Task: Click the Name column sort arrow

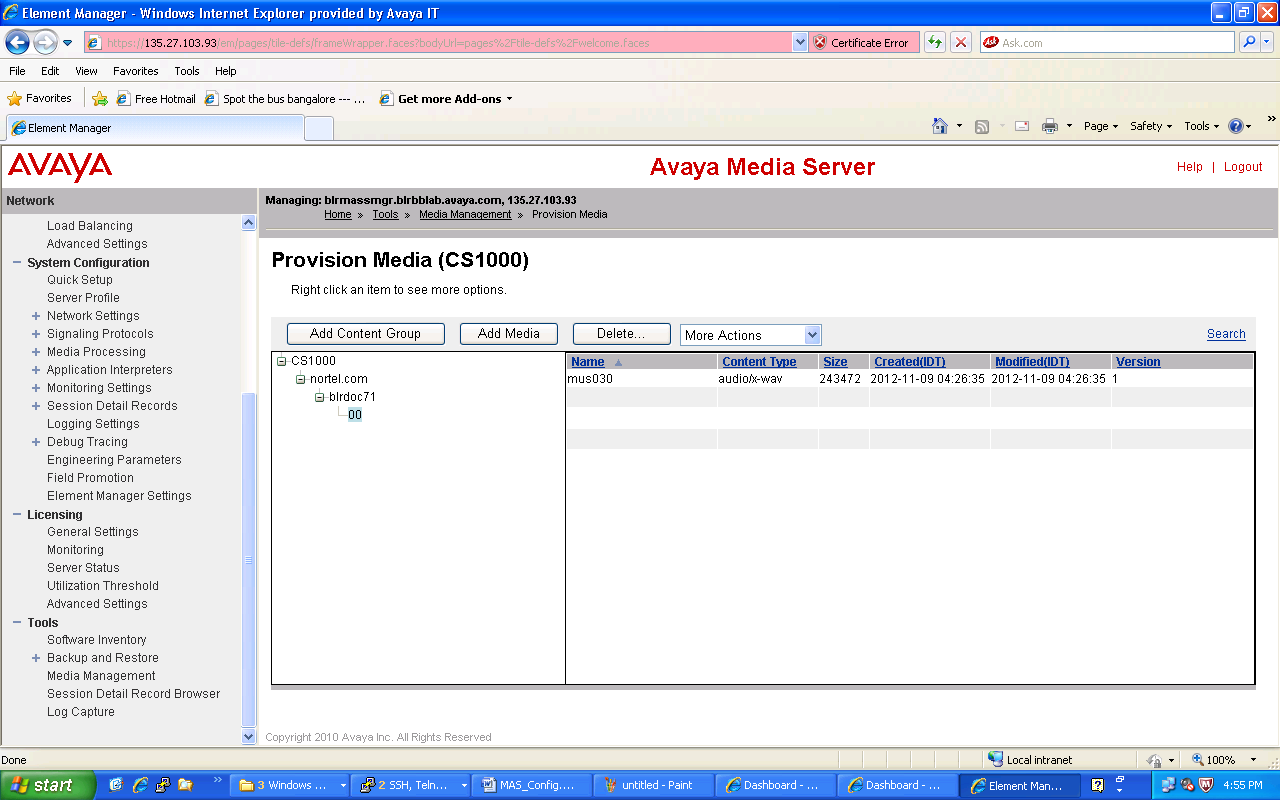Action: pyautogui.click(x=618, y=362)
